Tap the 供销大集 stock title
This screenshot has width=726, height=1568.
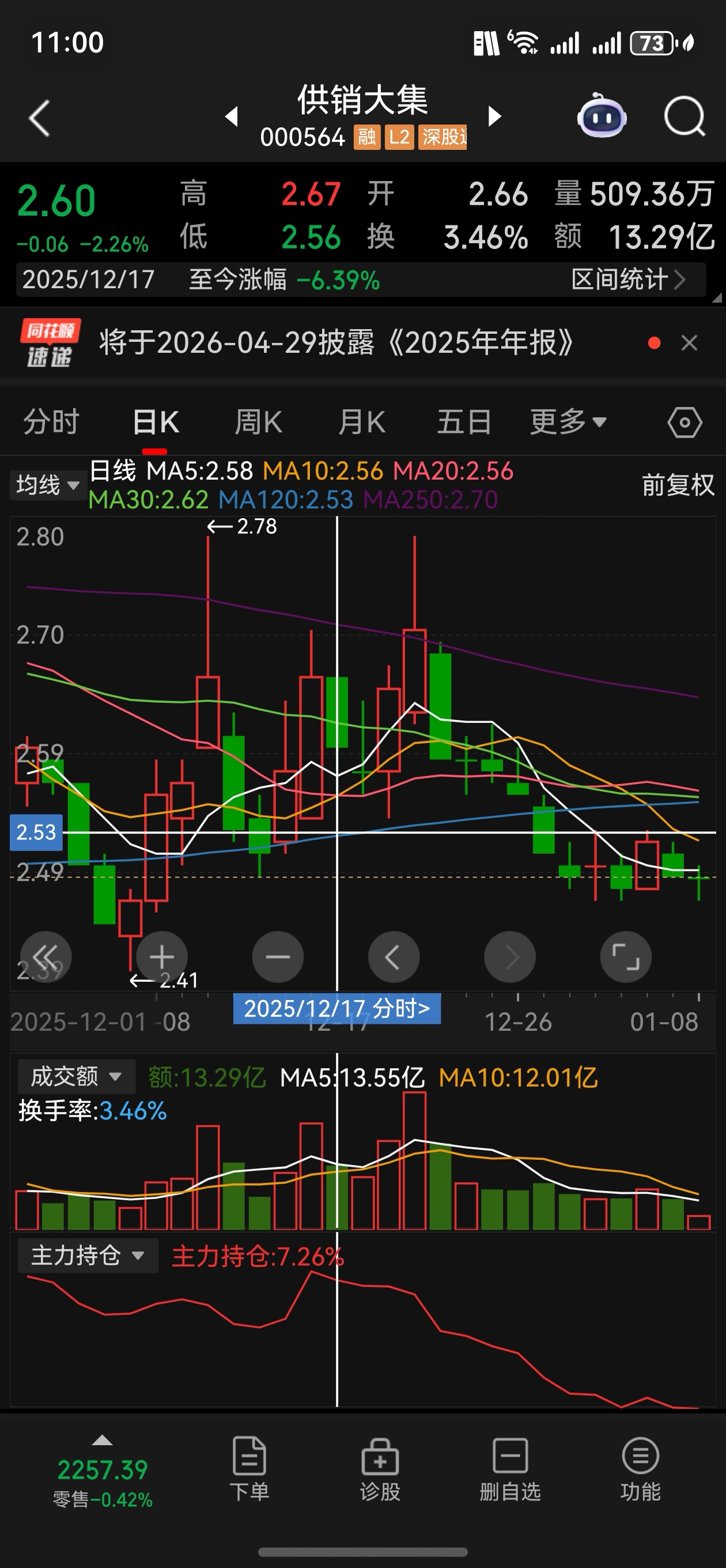[x=362, y=100]
